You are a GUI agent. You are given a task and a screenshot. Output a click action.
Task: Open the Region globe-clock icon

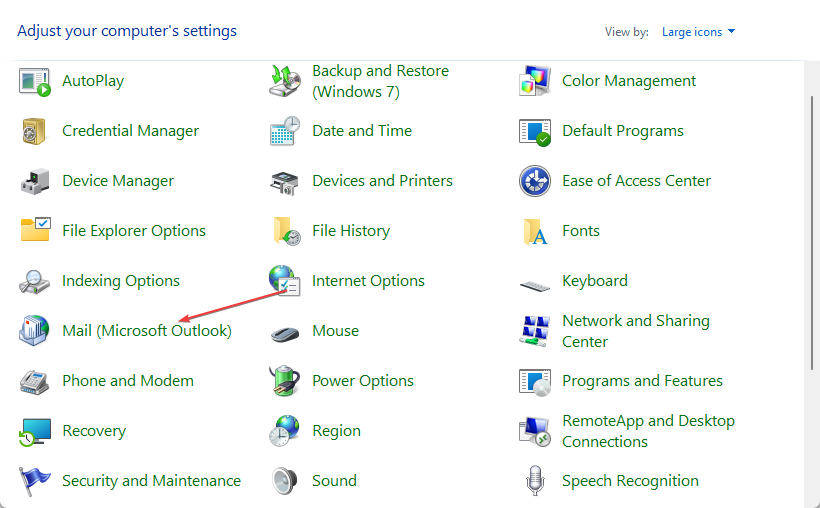(284, 431)
